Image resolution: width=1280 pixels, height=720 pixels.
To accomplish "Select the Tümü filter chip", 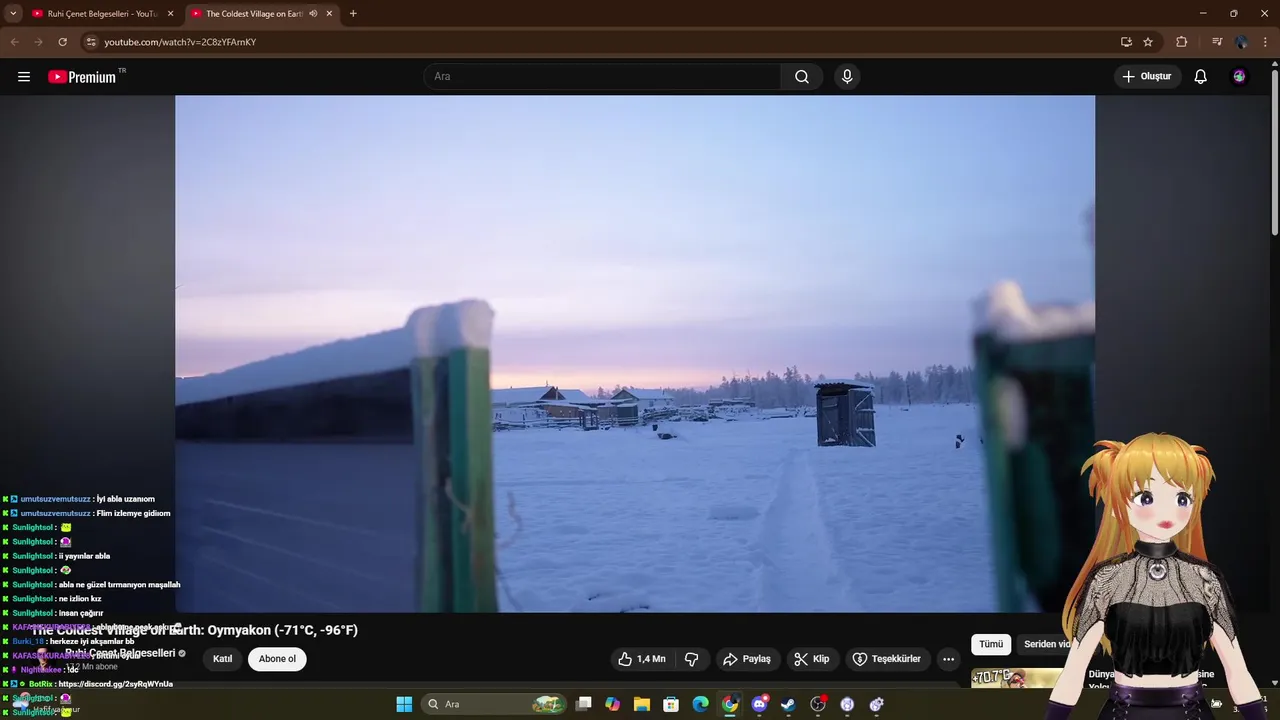I will [991, 644].
